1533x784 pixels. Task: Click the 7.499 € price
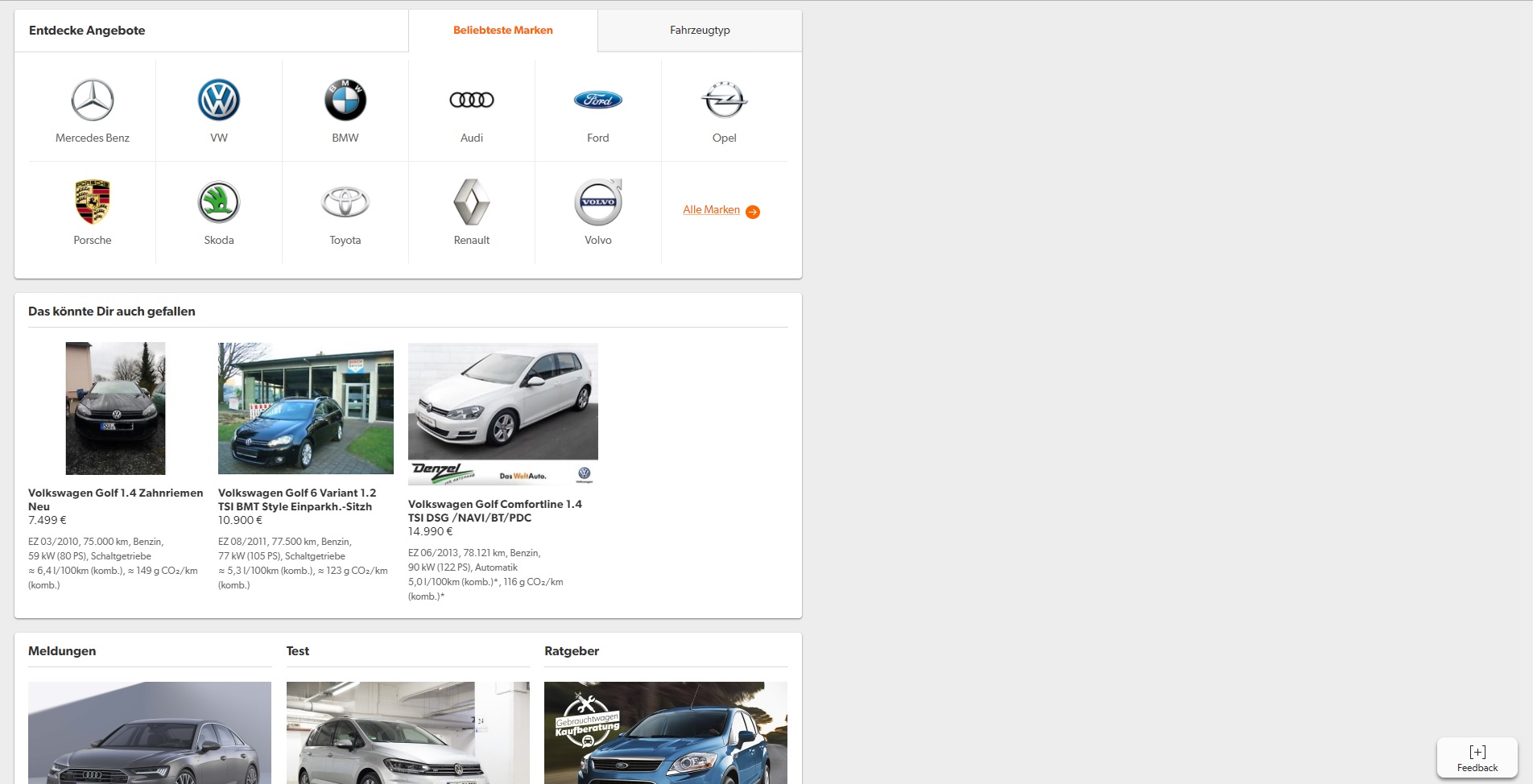pos(48,521)
